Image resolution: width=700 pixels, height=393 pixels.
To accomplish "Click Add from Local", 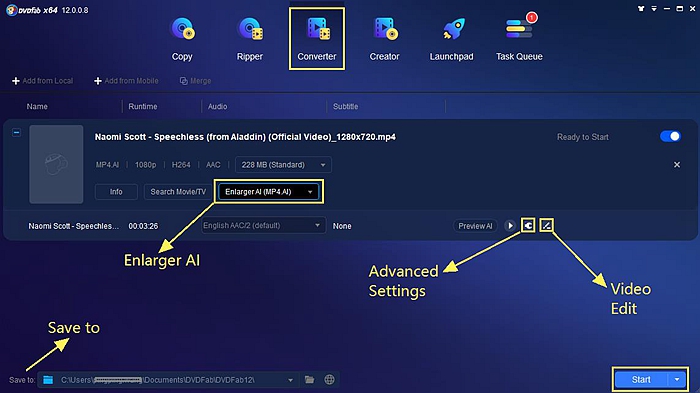I will [42, 81].
